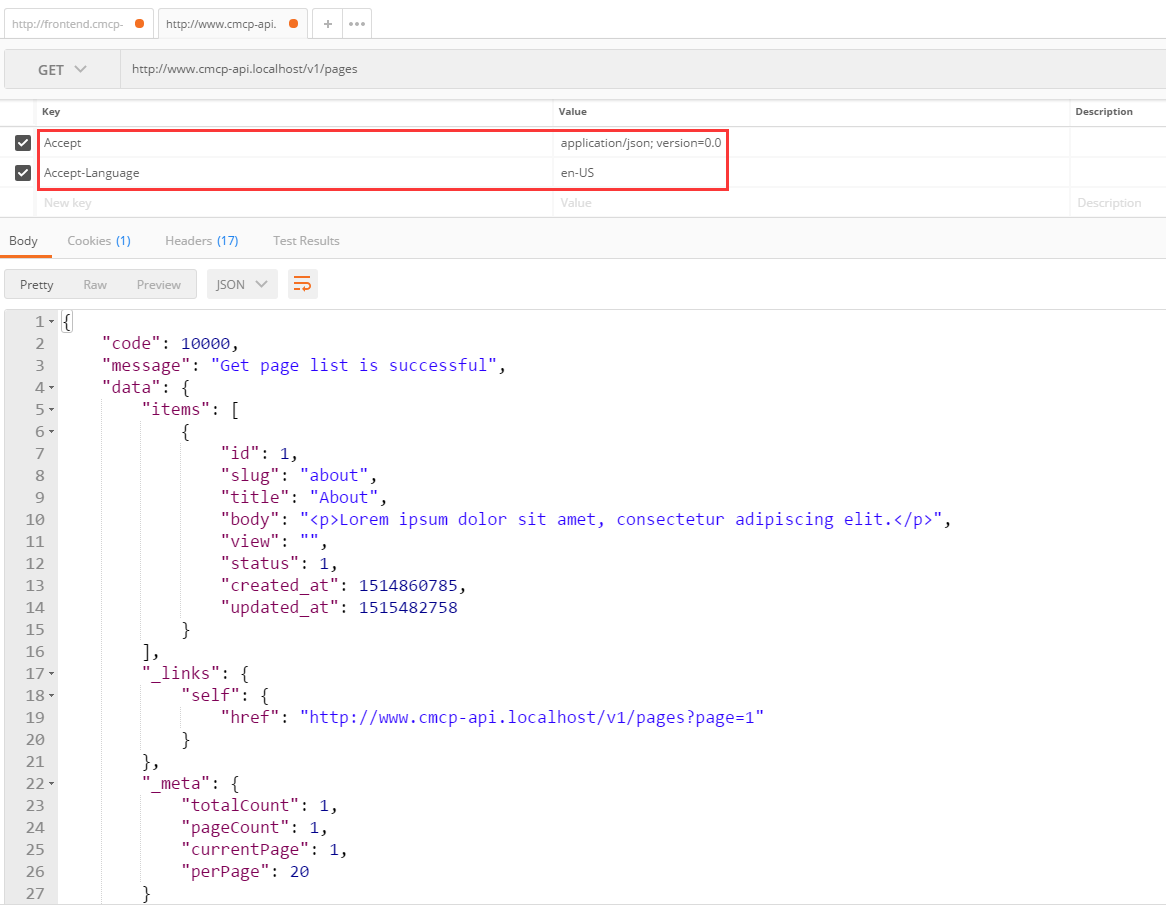Fold the "_links" object at line 17
This screenshot has height=916, width=1166.
[51, 674]
